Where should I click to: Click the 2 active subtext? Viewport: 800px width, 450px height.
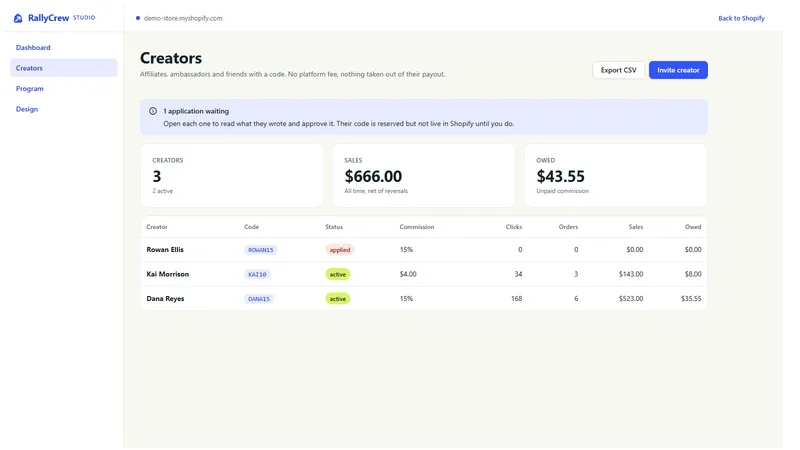163,191
